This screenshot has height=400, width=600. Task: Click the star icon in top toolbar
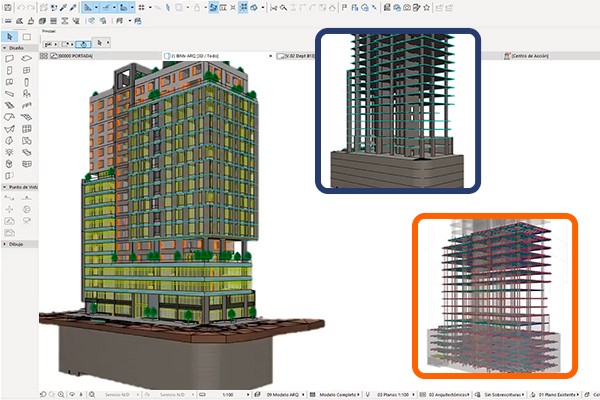tap(426, 7)
